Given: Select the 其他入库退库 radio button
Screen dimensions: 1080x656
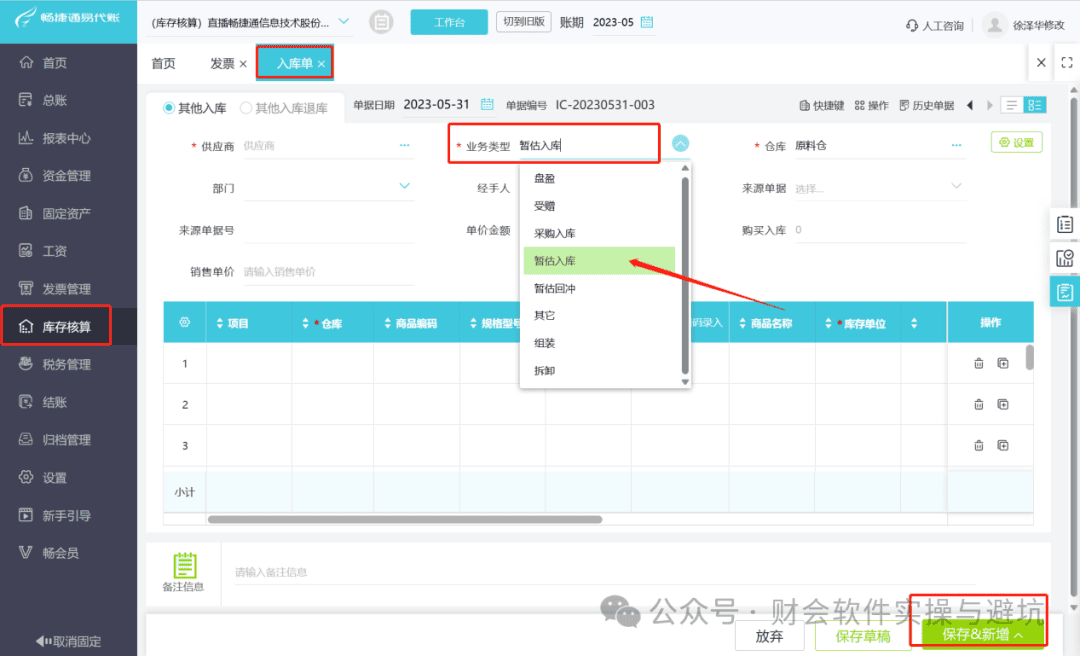Looking at the screenshot, I should click(246, 108).
